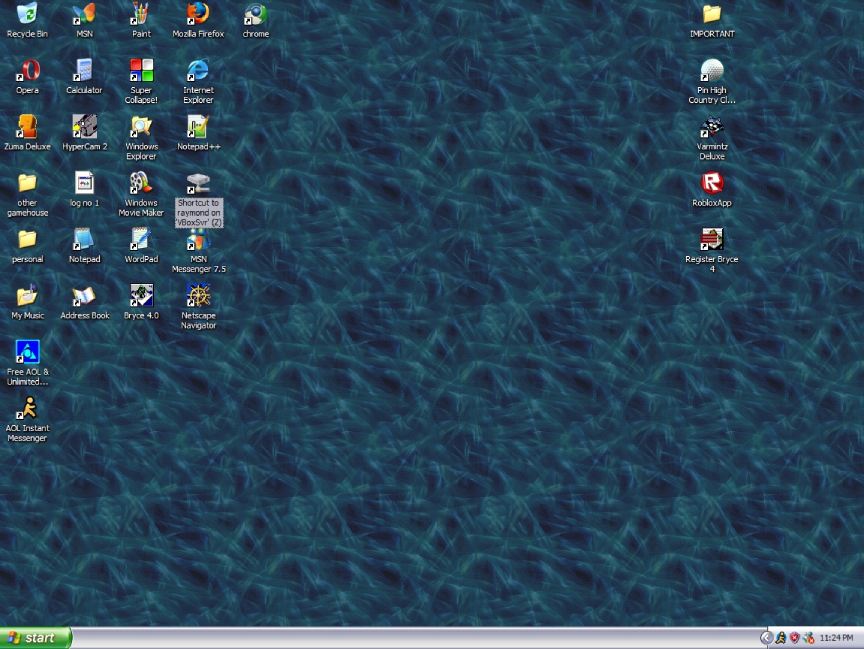Click the My Music folder icon
Screen dimensions: 864x649
27,296
